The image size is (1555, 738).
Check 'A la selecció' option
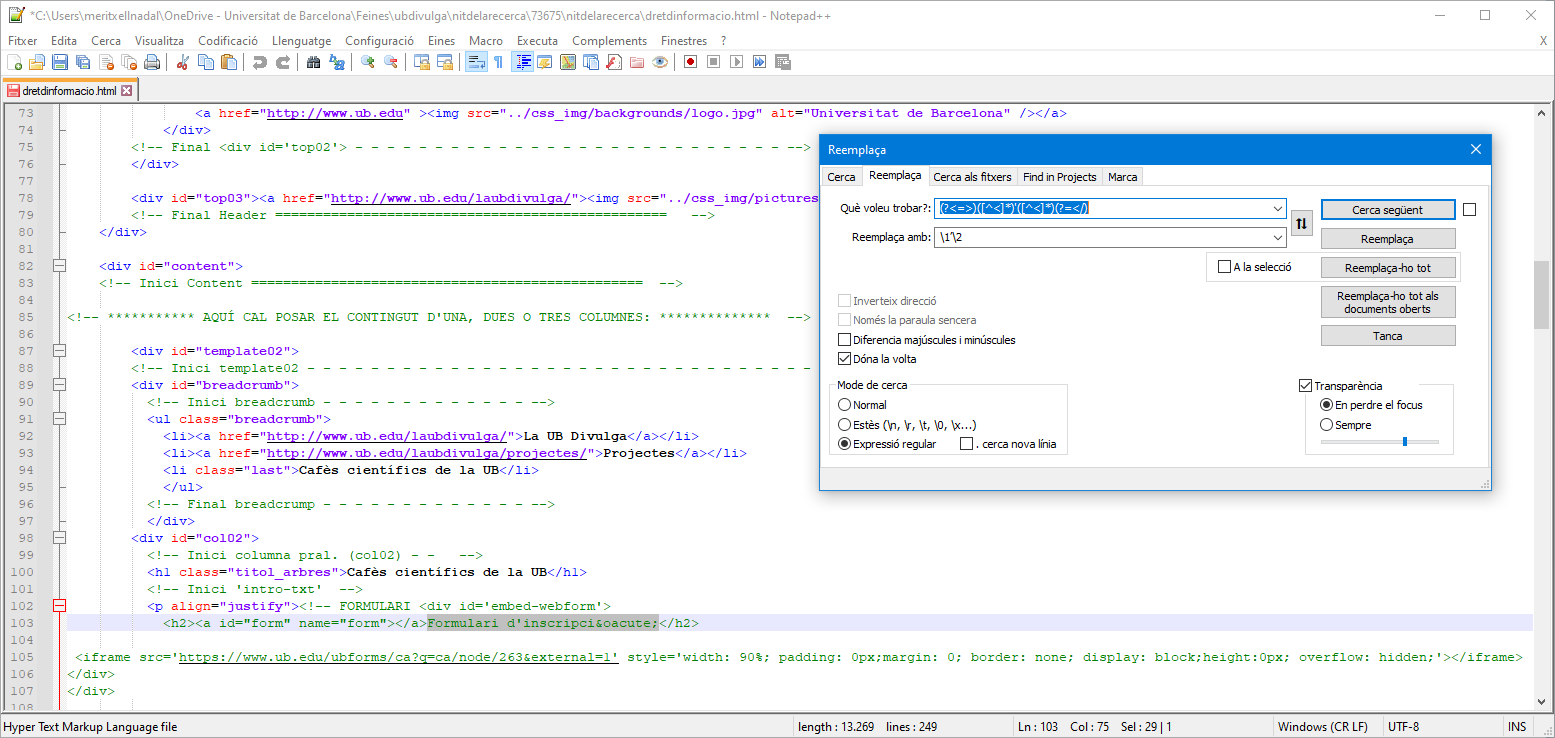(x=1225, y=267)
